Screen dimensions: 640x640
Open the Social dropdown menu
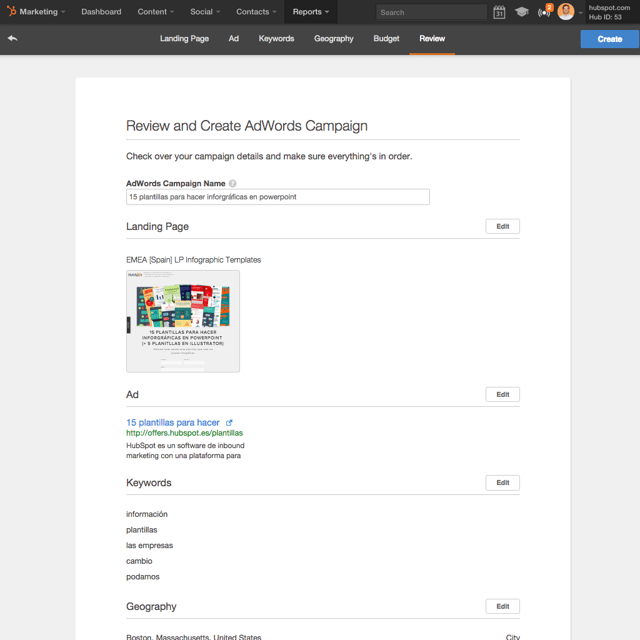click(205, 12)
